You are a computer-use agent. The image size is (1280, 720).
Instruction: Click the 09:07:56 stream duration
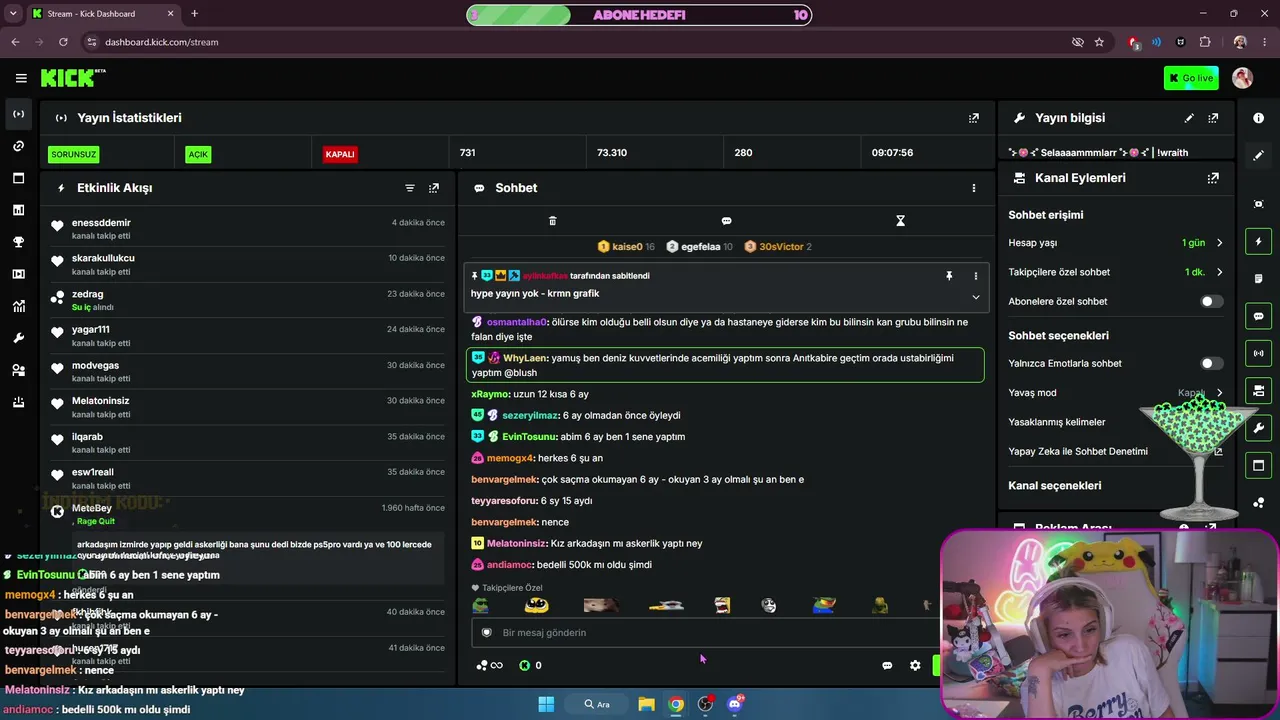892,153
